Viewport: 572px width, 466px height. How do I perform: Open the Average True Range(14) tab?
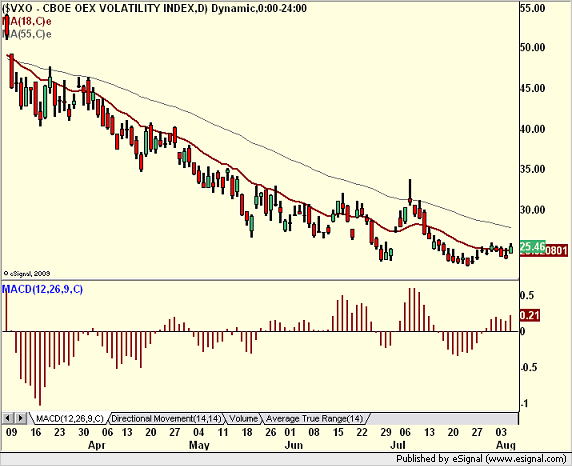[314, 419]
